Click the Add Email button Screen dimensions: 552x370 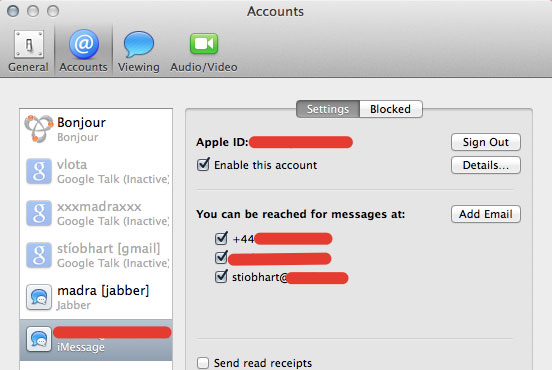coord(485,214)
